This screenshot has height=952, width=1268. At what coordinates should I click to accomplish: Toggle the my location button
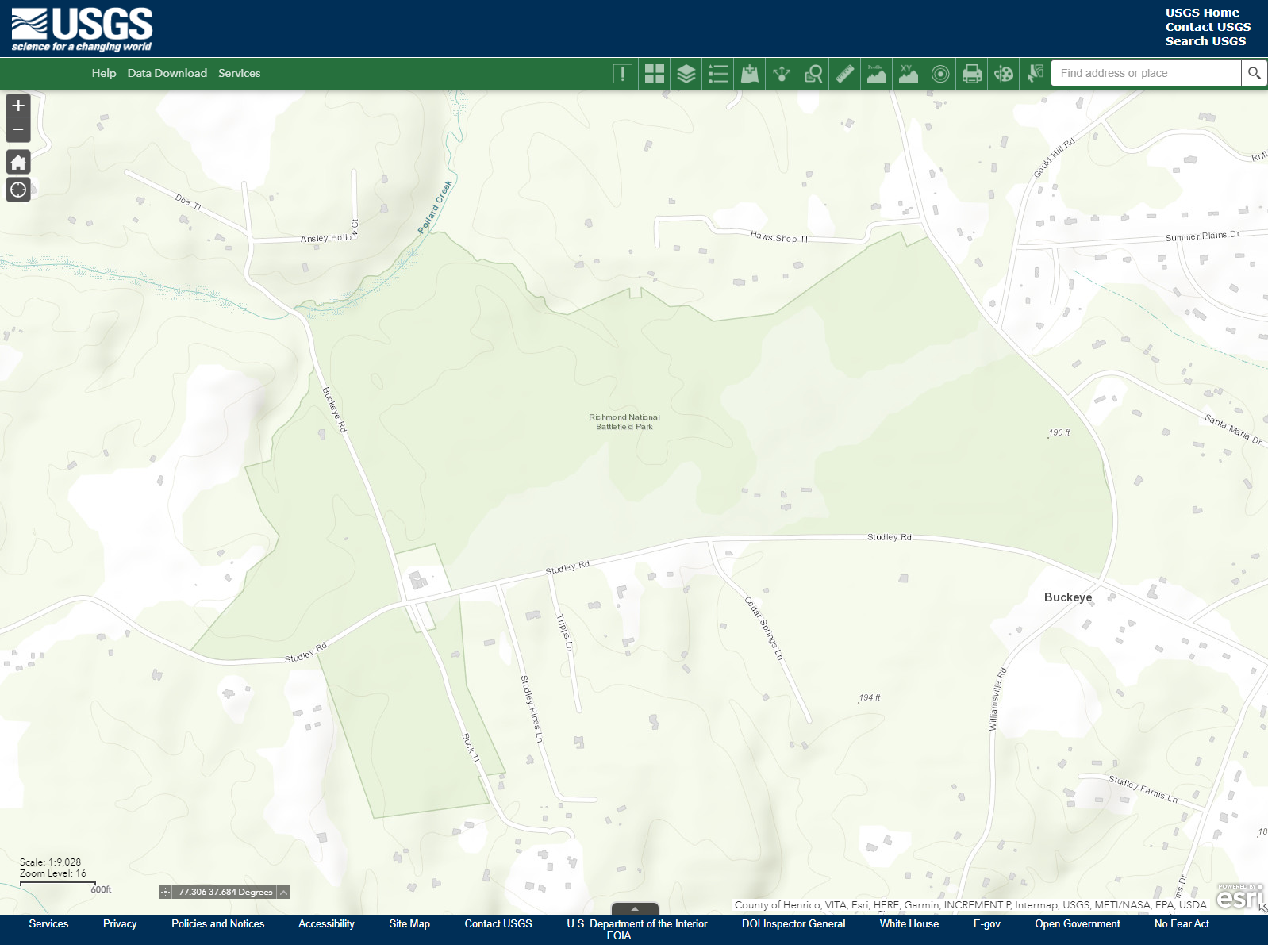18,190
